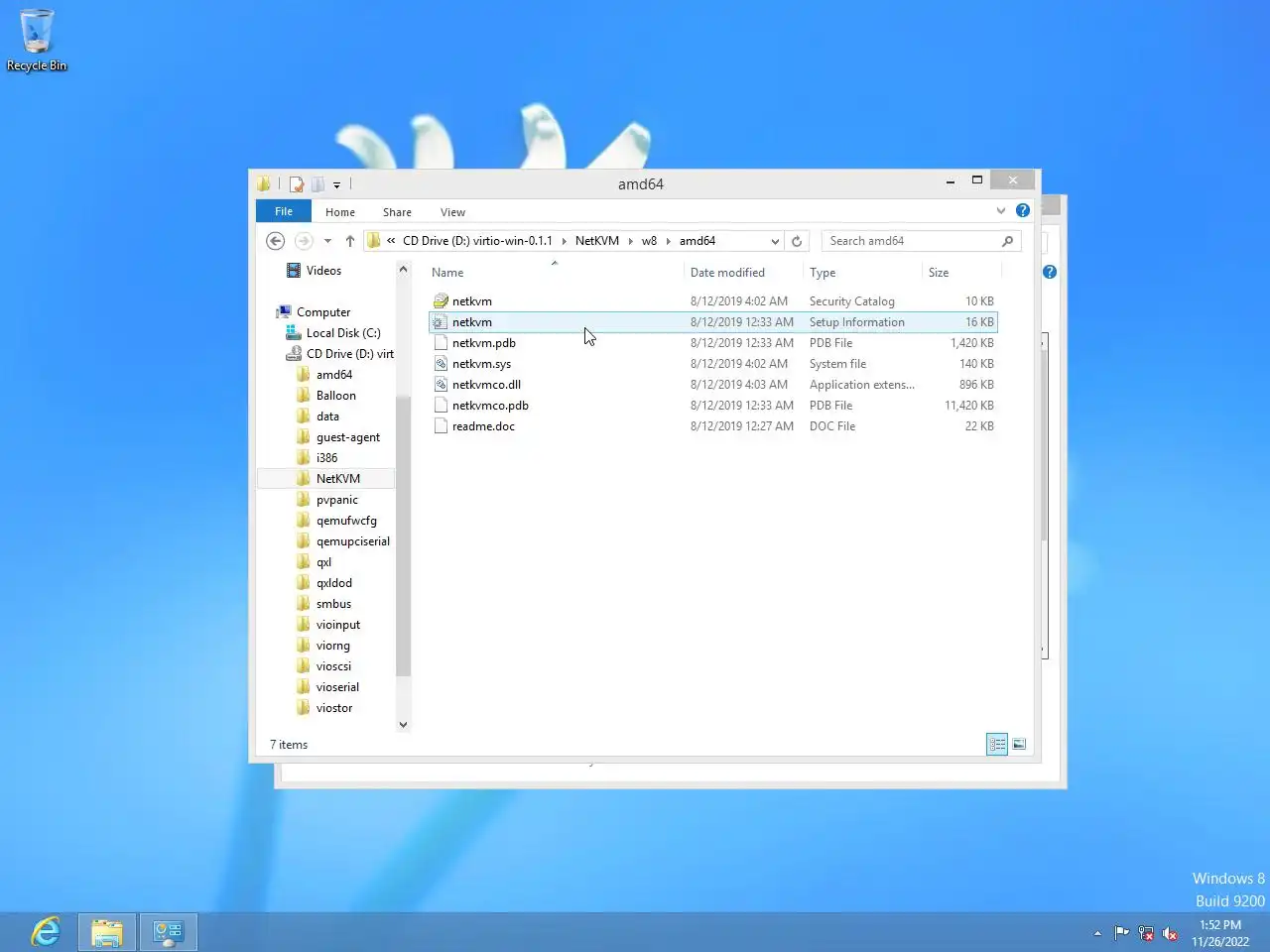The height and width of the screenshot is (952, 1270).
Task: Open File Explorer taskbar button
Action: click(x=107, y=932)
